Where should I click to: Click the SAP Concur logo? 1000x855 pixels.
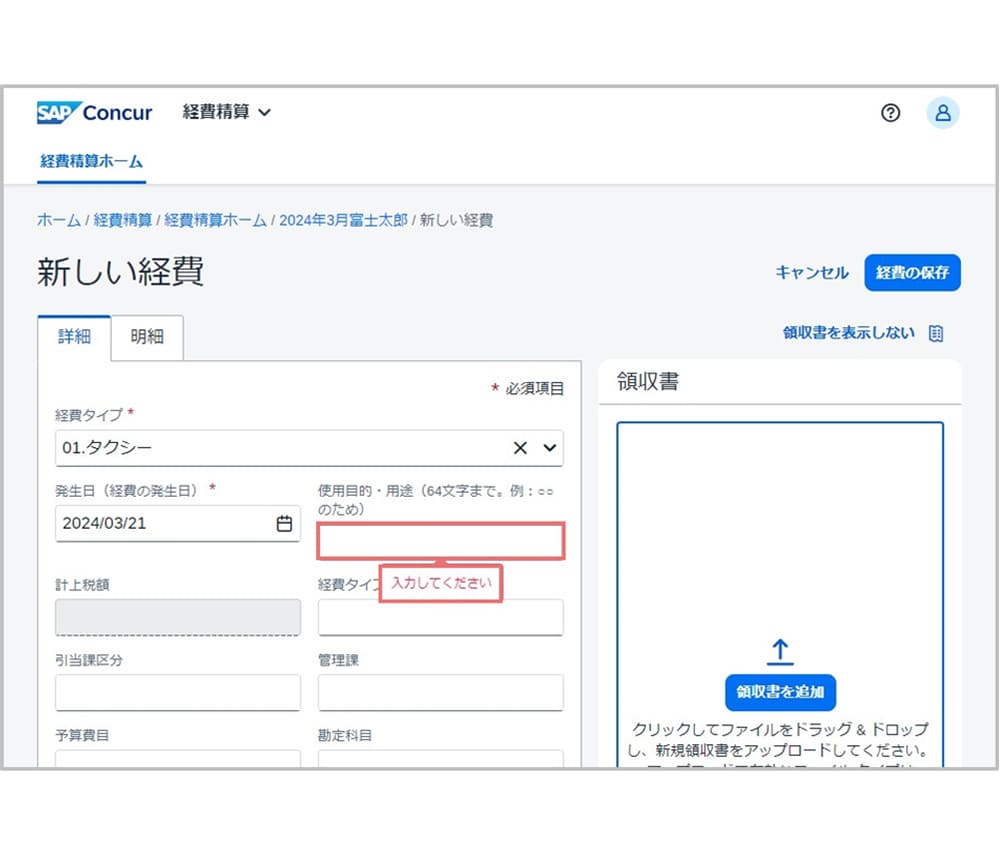coord(93,112)
